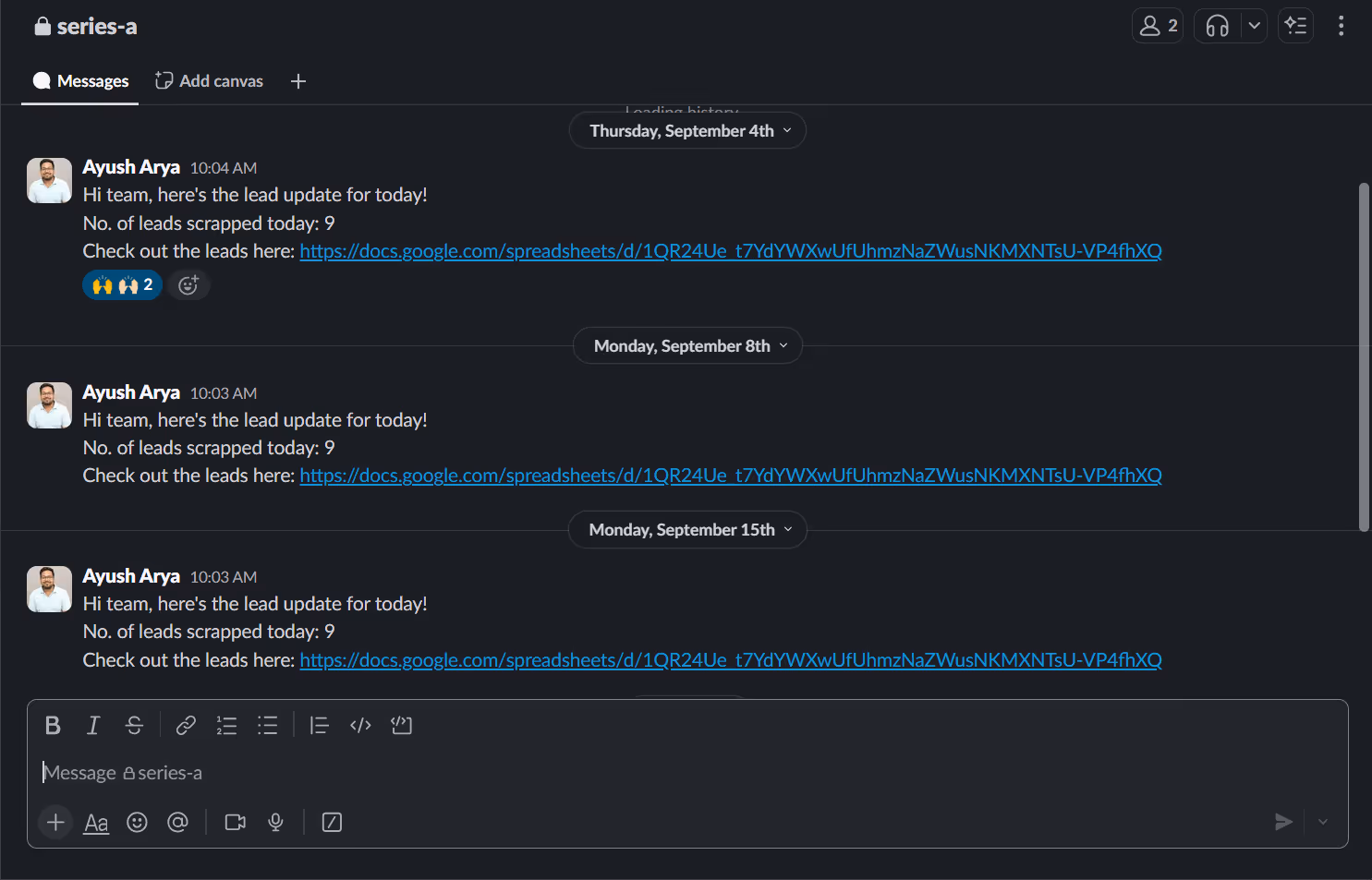1372x880 pixels.
Task: Insert a code block in the composer
Action: pos(401,725)
